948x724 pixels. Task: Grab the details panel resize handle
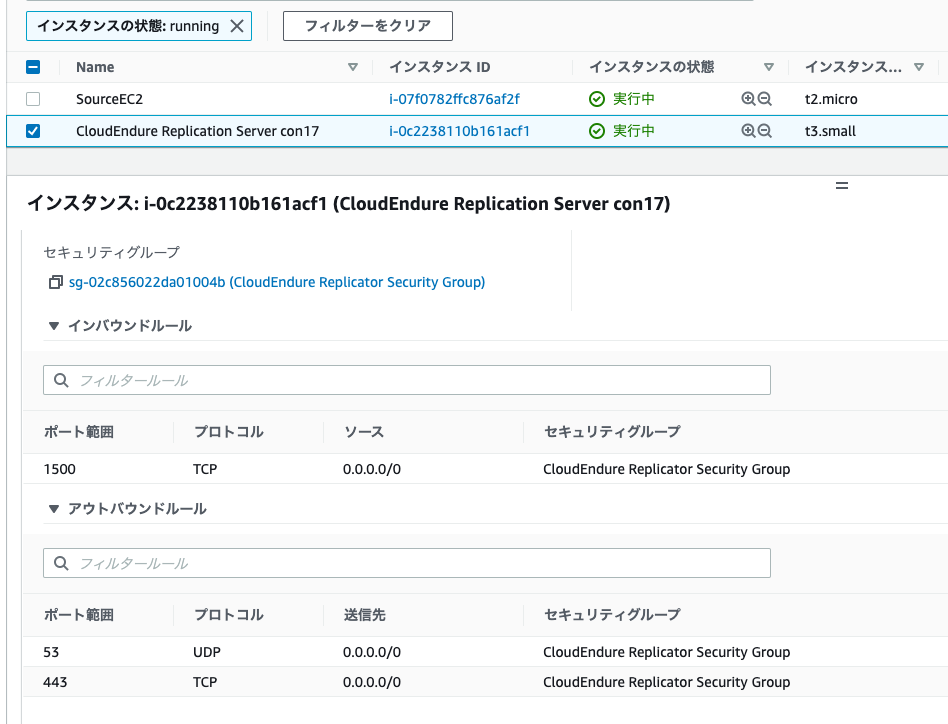coord(842,186)
